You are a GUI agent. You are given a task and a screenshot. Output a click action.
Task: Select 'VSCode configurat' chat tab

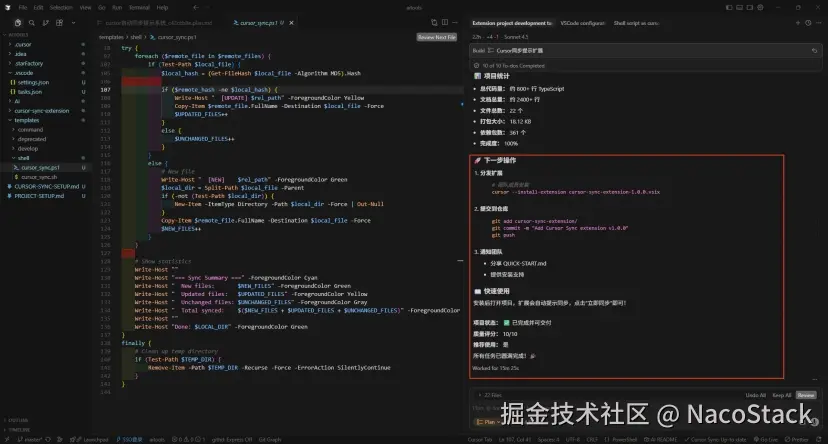[x=582, y=23]
